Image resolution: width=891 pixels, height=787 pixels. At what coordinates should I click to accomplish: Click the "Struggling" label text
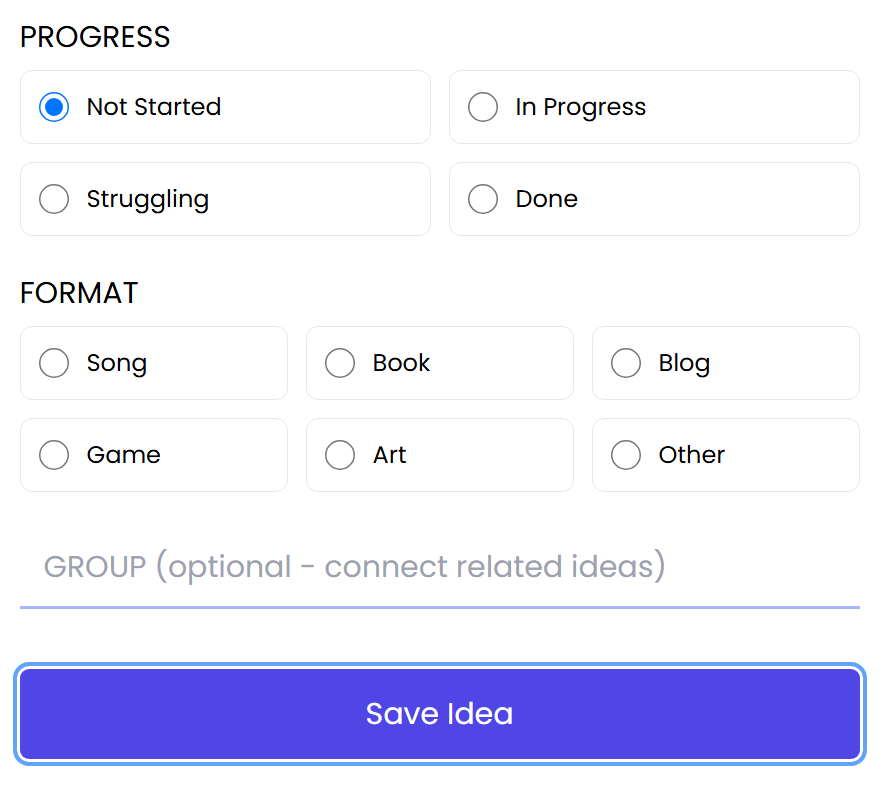click(x=148, y=199)
